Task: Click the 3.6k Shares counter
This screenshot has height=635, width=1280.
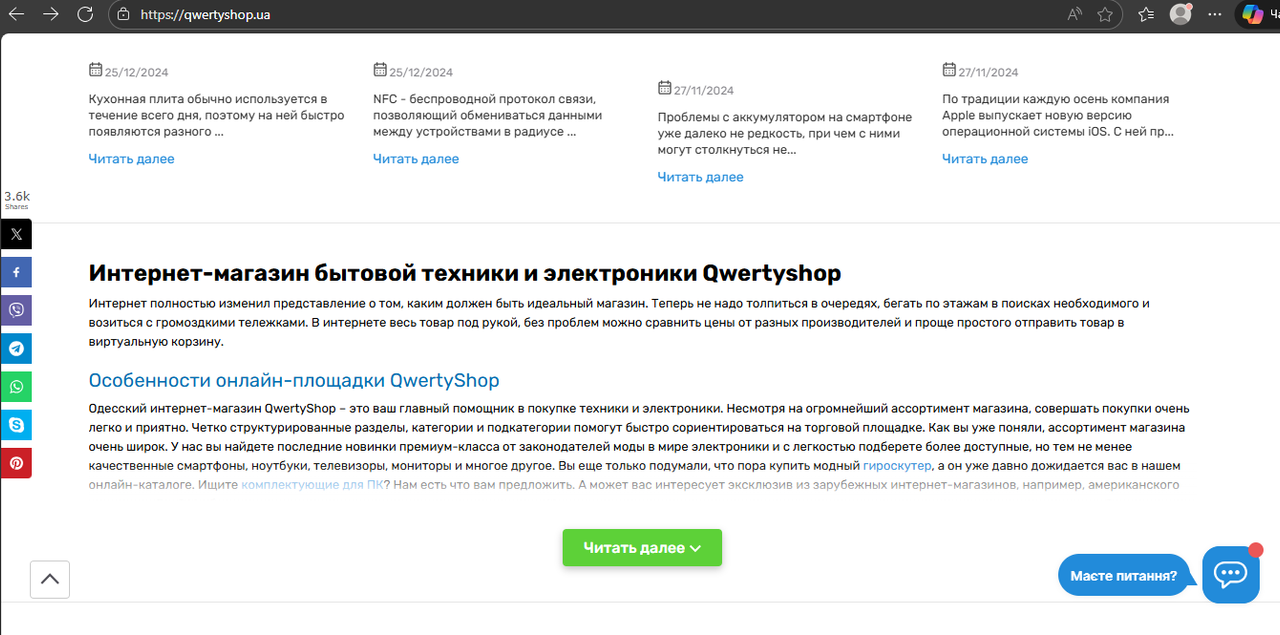Action: coord(17,200)
